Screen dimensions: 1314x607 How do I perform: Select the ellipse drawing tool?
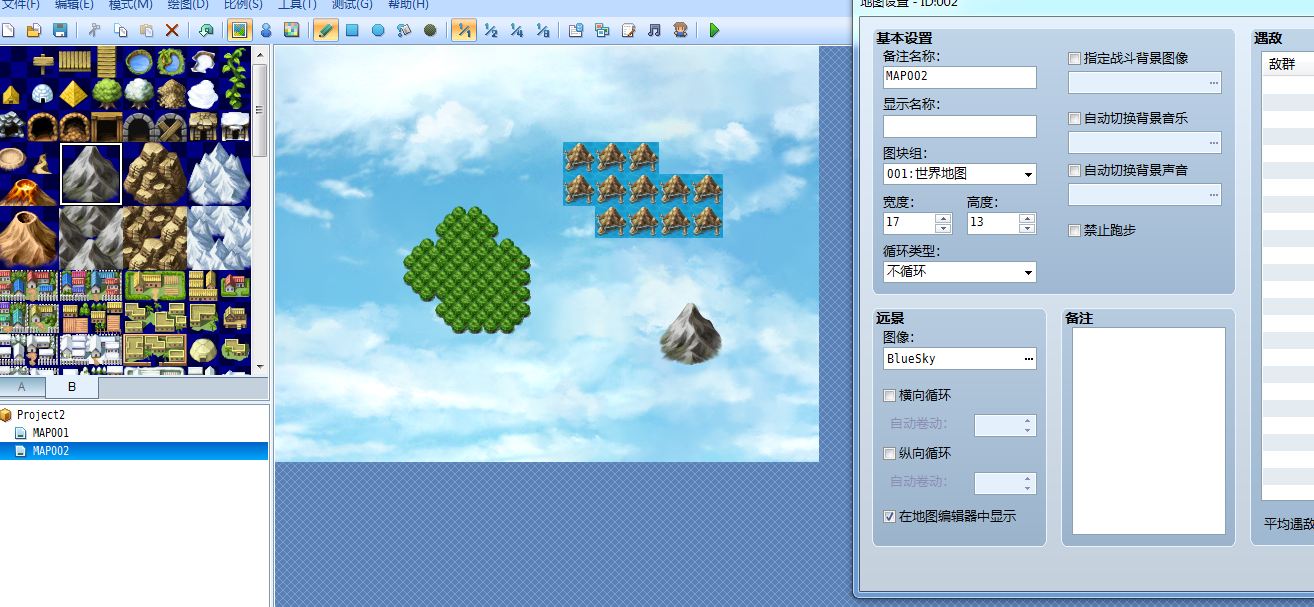[x=378, y=30]
